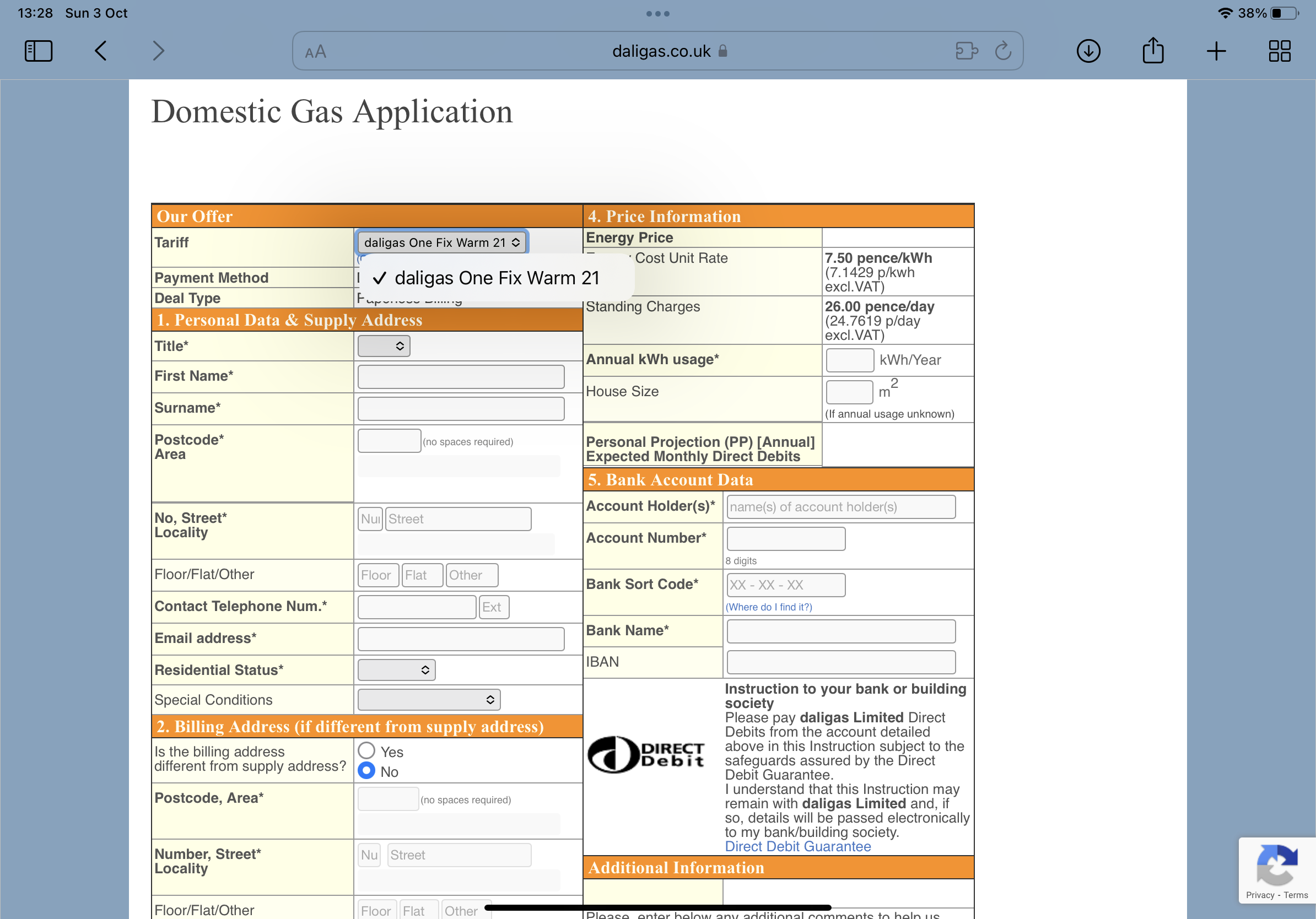Viewport: 1316px width, 919px height.
Task: Click the daligas.co.uk address field
Action: click(x=657, y=51)
